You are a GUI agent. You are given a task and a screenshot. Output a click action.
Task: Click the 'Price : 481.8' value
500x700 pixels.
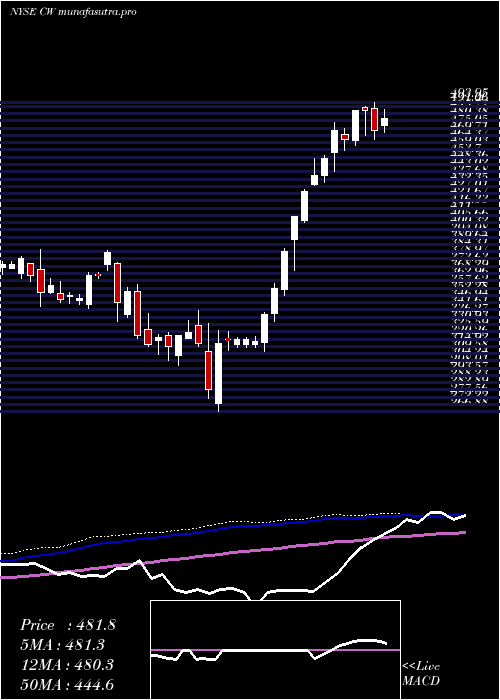pyautogui.click(x=68, y=625)
